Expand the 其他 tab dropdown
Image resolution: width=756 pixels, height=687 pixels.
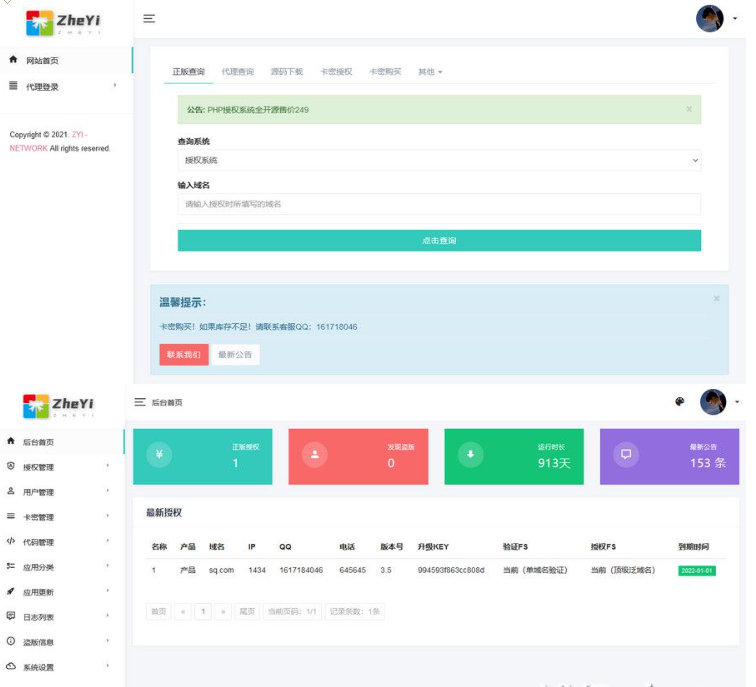430,72
